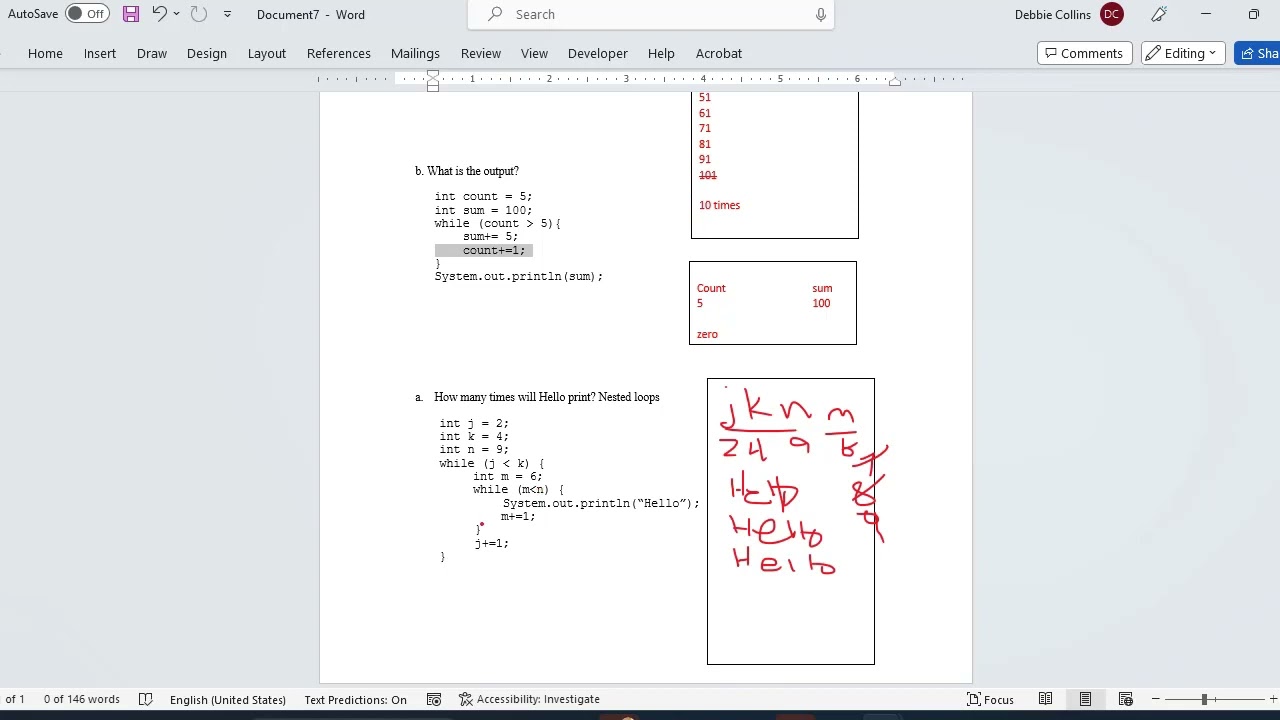Undo the last action
The image size is (1280, 720).
(159, 14)
